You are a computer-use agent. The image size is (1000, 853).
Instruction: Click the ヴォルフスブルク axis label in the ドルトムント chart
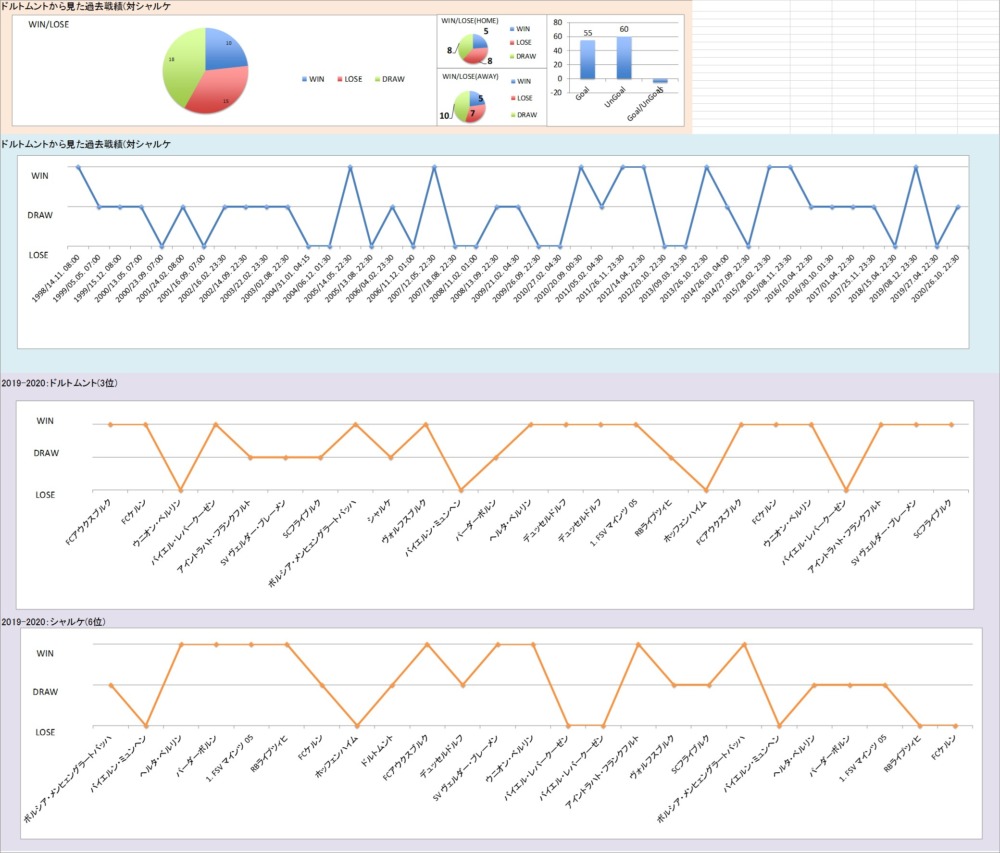pos(404,521)
